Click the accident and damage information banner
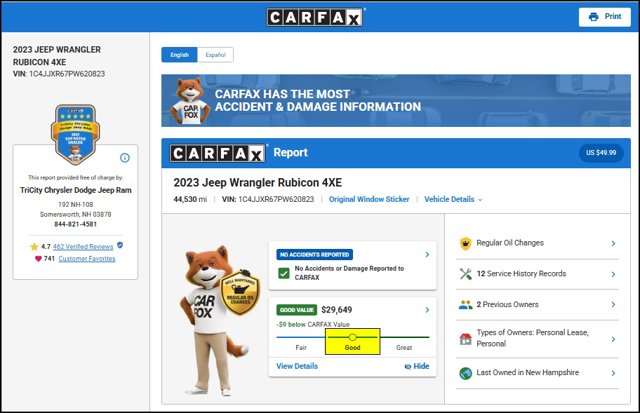The width and height of the screenshot is (640, 413). point(396,100)
